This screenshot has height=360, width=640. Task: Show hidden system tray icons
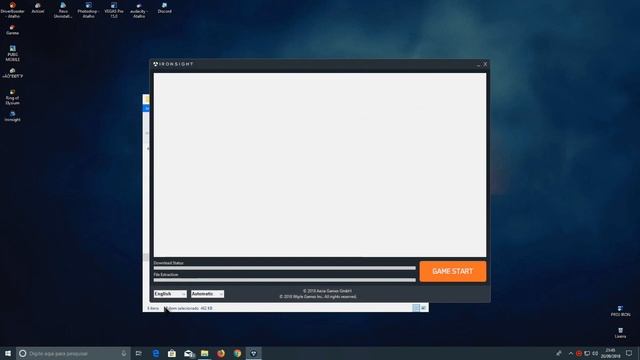571,353
